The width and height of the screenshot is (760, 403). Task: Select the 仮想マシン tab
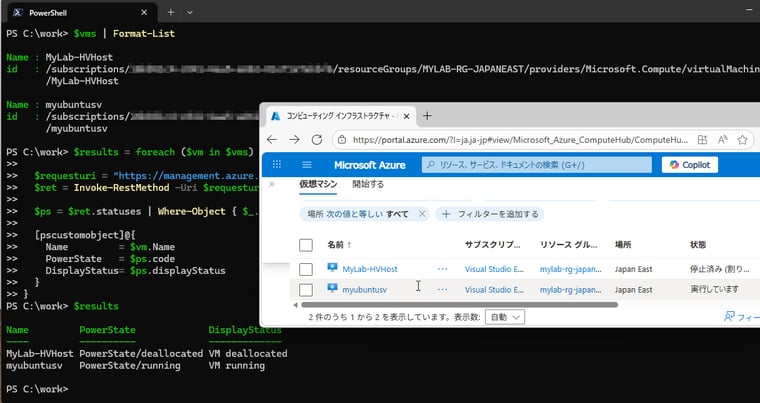[318, 184]
